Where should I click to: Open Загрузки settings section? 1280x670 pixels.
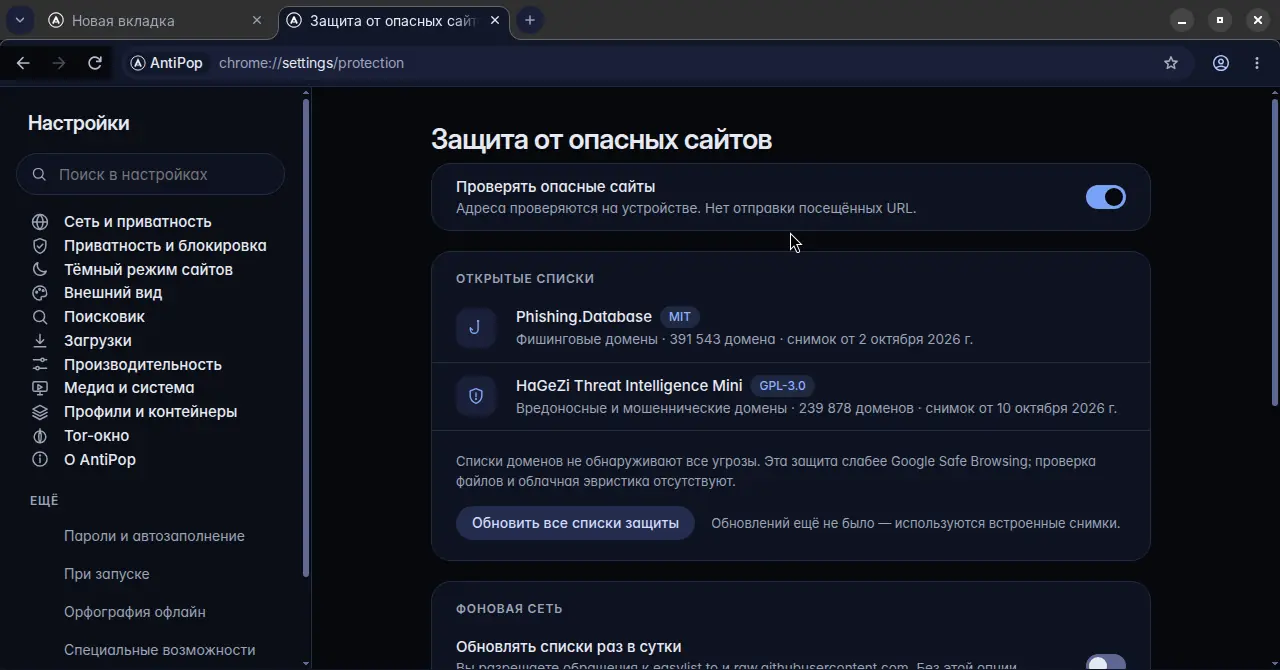tap(98, 340)
